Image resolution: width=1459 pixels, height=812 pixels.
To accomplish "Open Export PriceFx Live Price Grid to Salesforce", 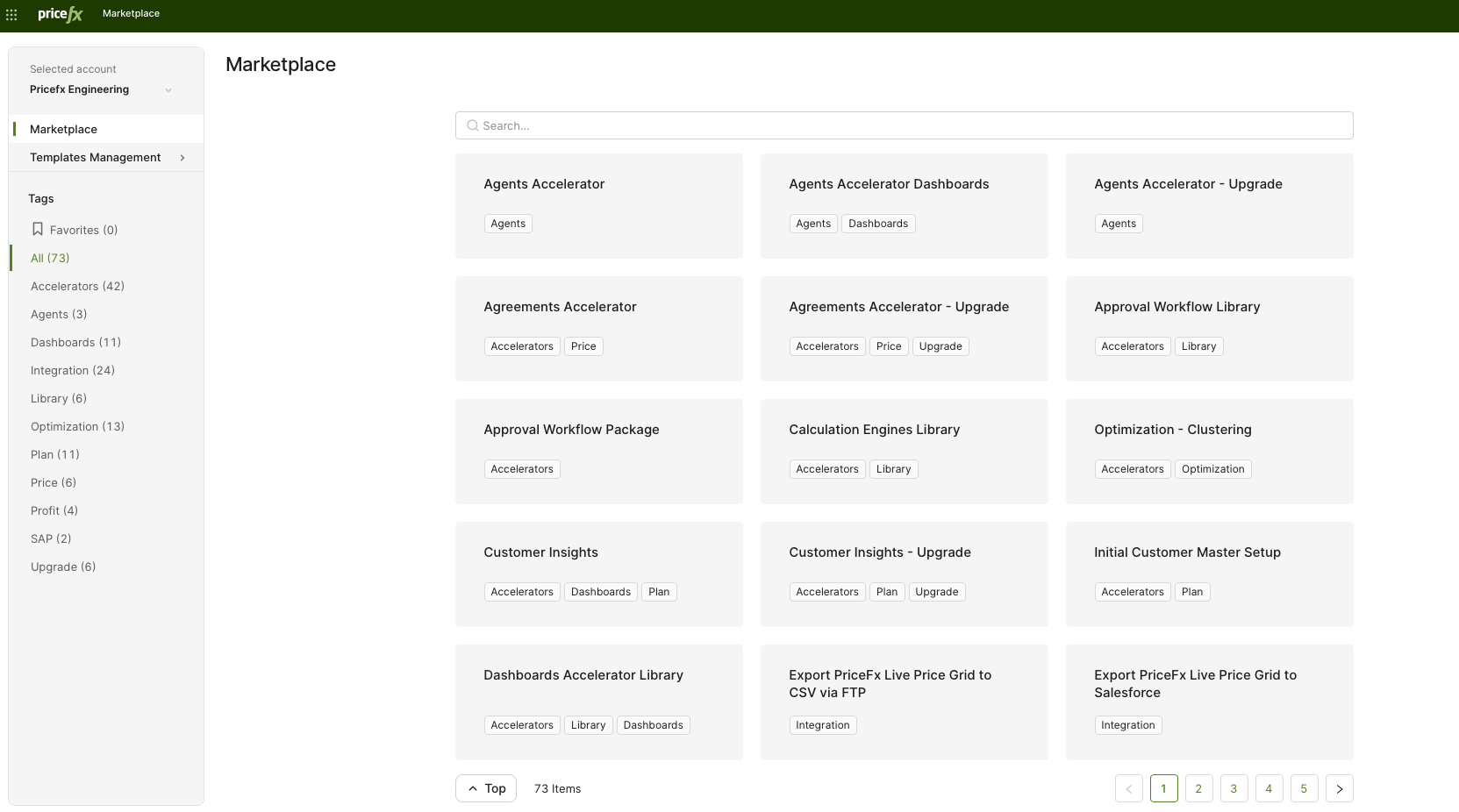I will [x=1210, y=702].
